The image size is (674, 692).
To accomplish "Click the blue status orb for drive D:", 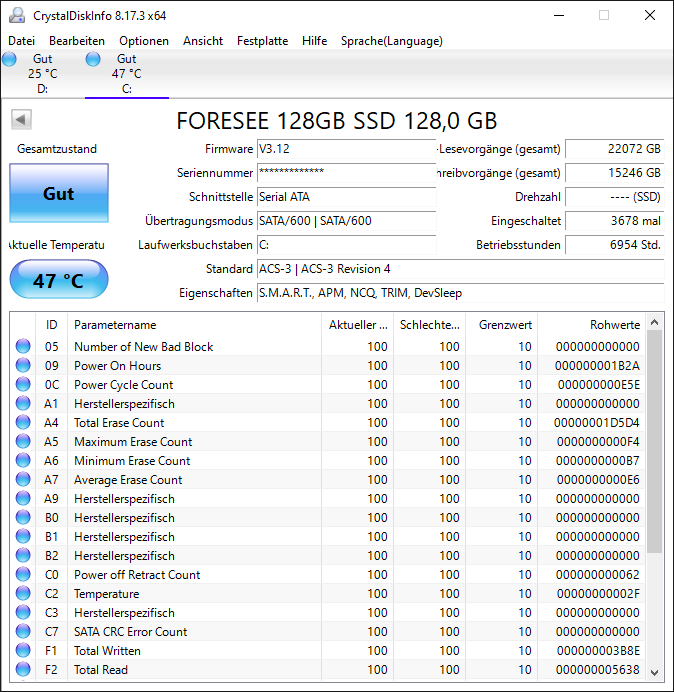I will coord(9,59).
